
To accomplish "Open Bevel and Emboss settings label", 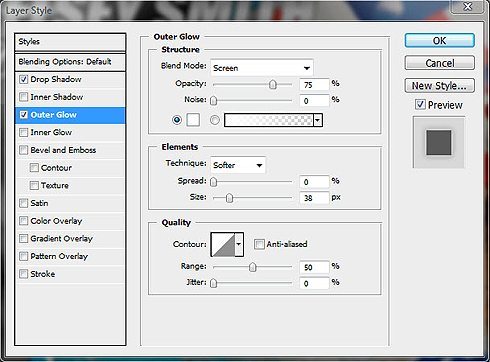I will (x=63, y=150).
